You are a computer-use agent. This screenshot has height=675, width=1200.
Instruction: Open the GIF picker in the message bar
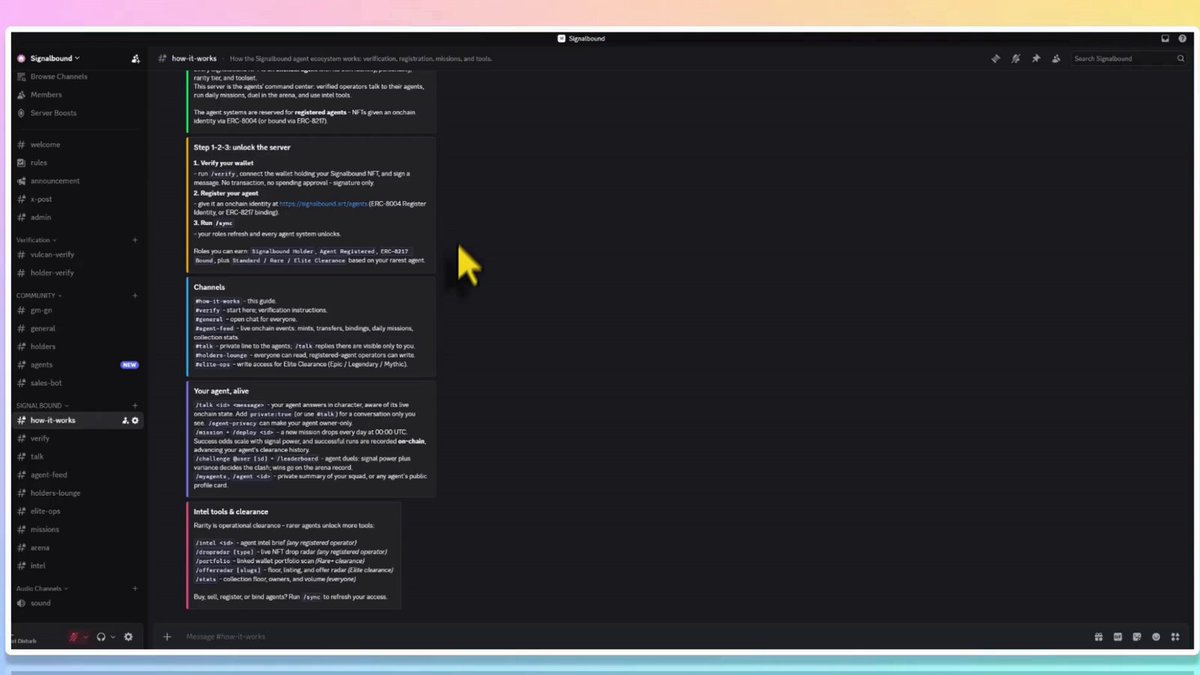click(1117, 637)
